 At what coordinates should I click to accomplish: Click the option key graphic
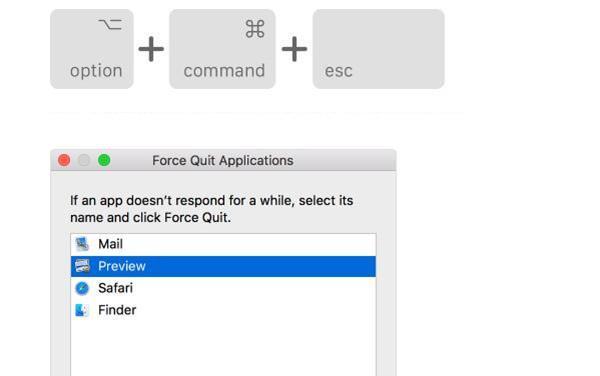point(92,49)
